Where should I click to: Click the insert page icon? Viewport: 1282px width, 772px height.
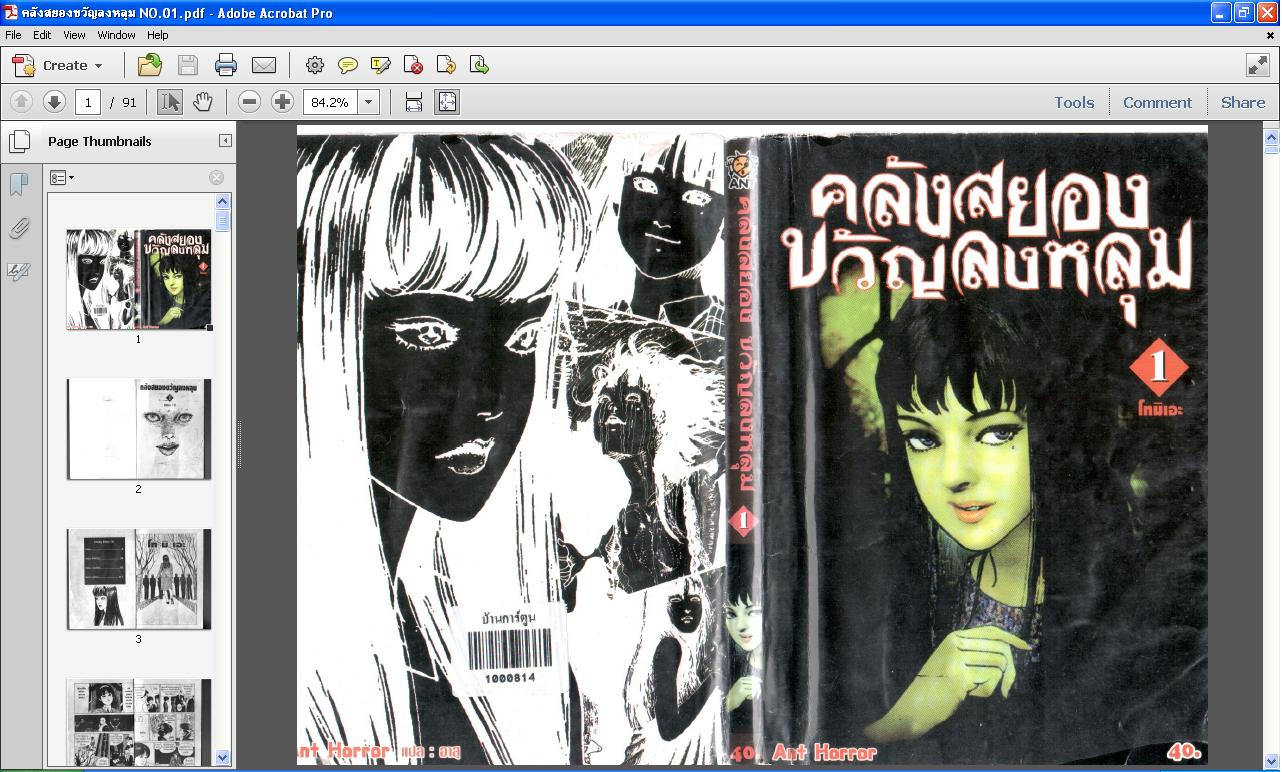480,66
